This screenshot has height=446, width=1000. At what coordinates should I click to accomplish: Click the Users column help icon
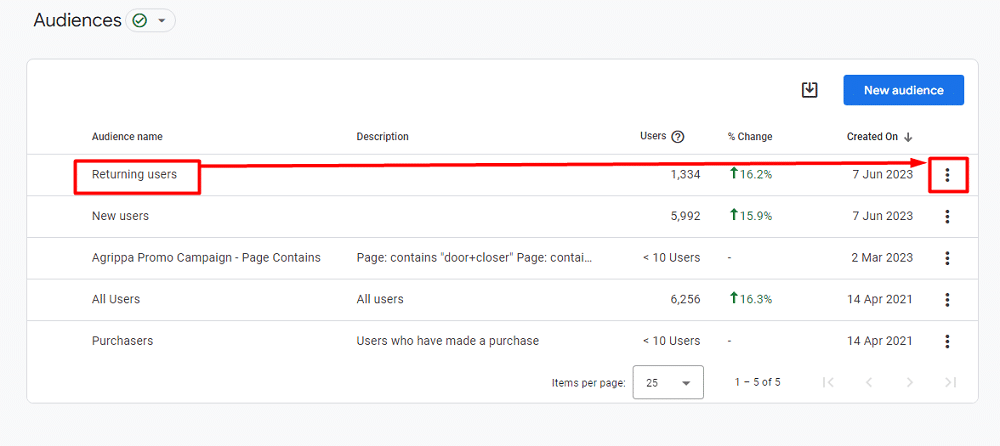click(678, 137)
